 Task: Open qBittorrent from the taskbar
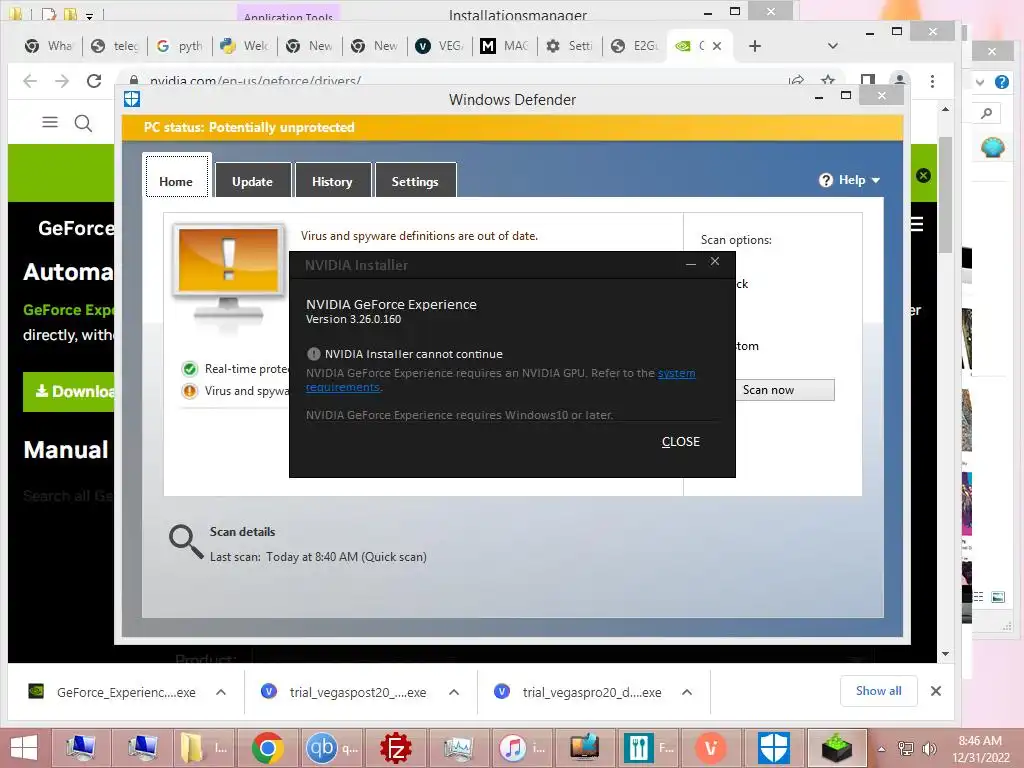tap(330, 748)
